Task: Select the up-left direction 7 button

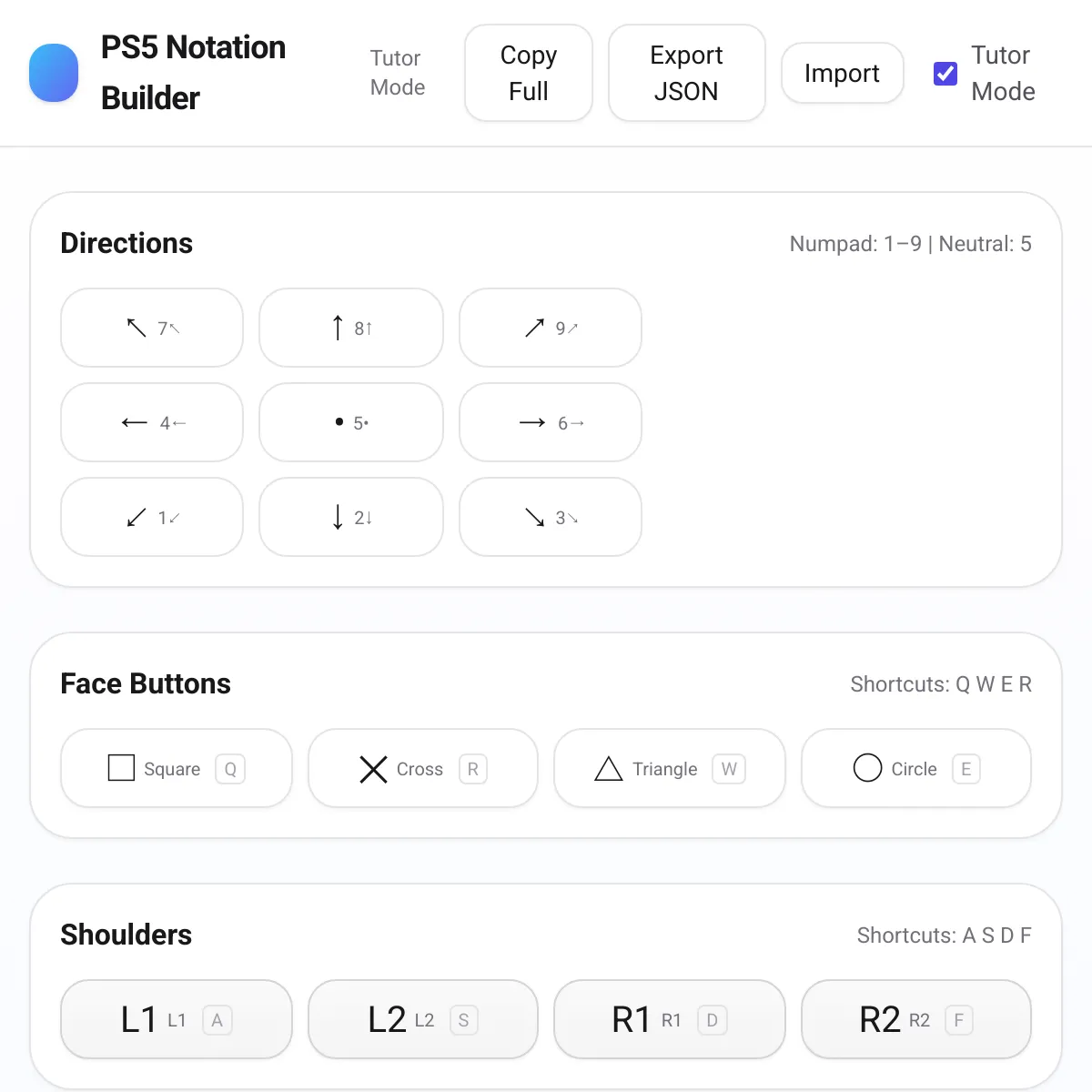Action: click(x=152, y=328)
